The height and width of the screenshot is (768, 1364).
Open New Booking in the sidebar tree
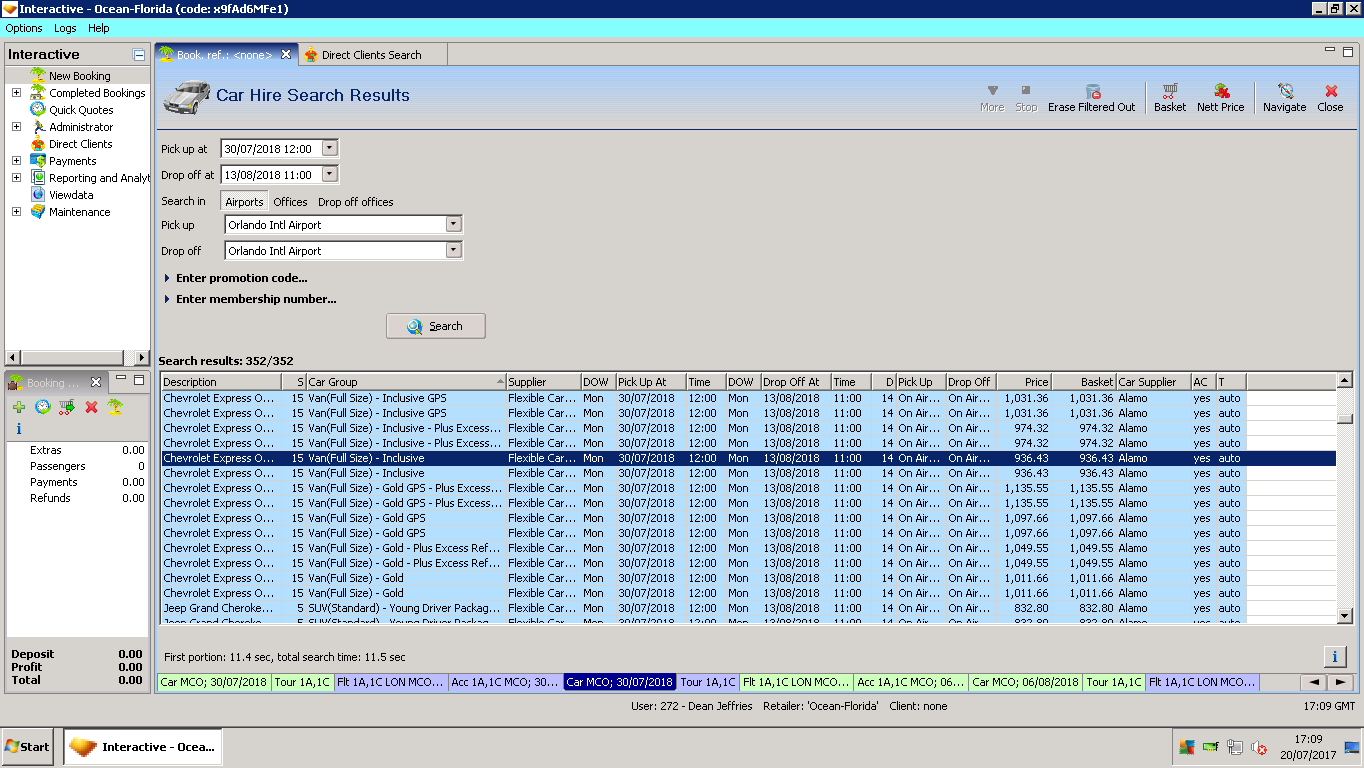point(79,76)
